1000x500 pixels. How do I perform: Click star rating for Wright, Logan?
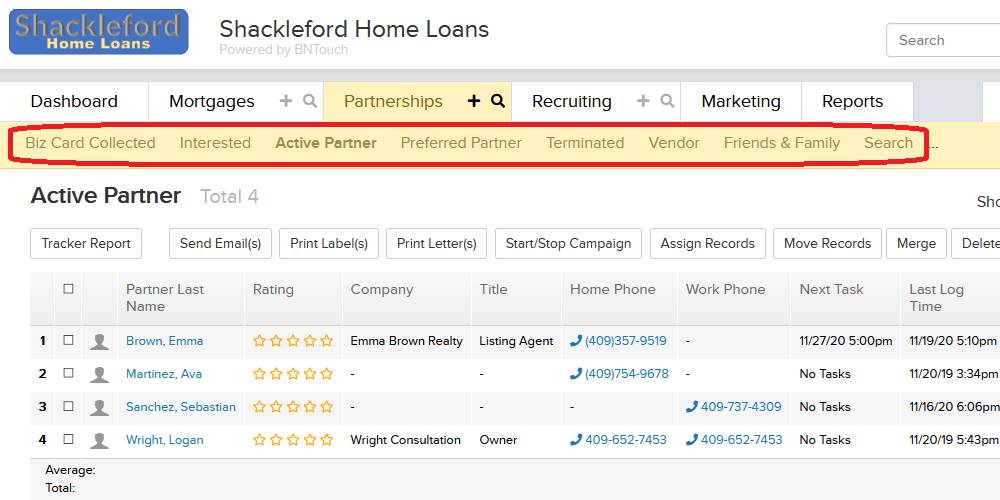293,440
